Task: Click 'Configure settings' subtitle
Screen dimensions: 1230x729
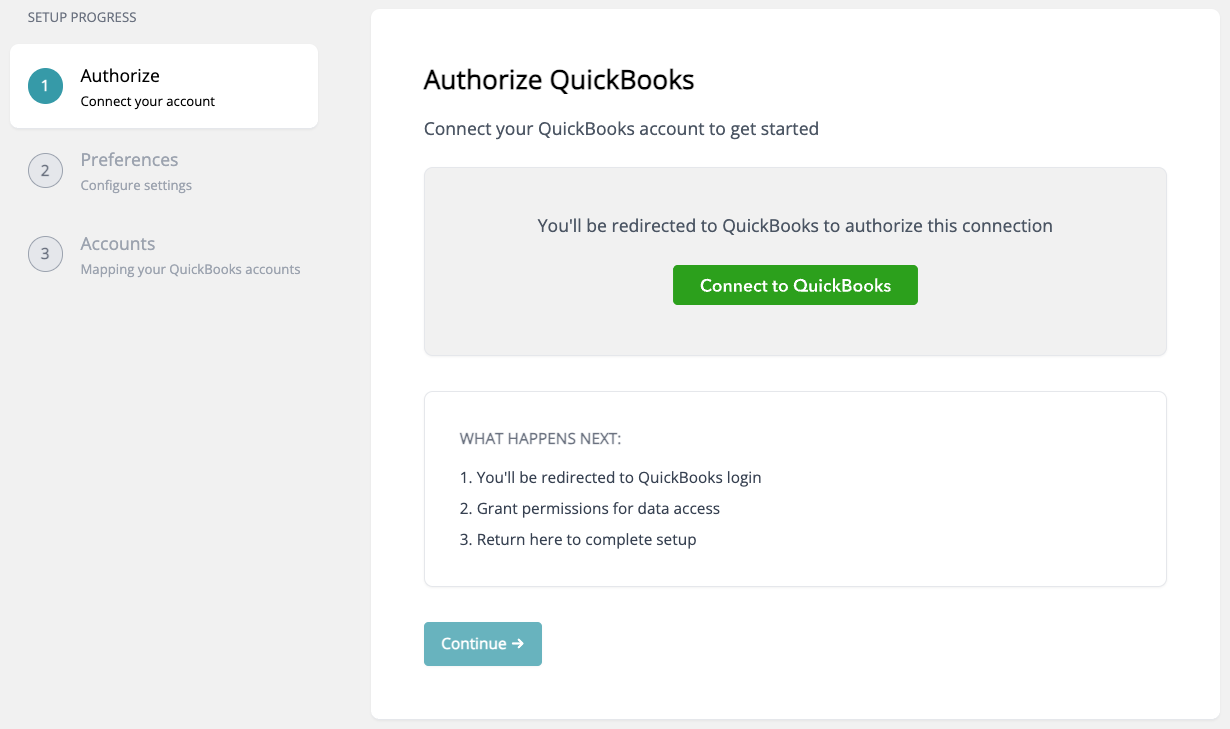Action: point(136,185)
